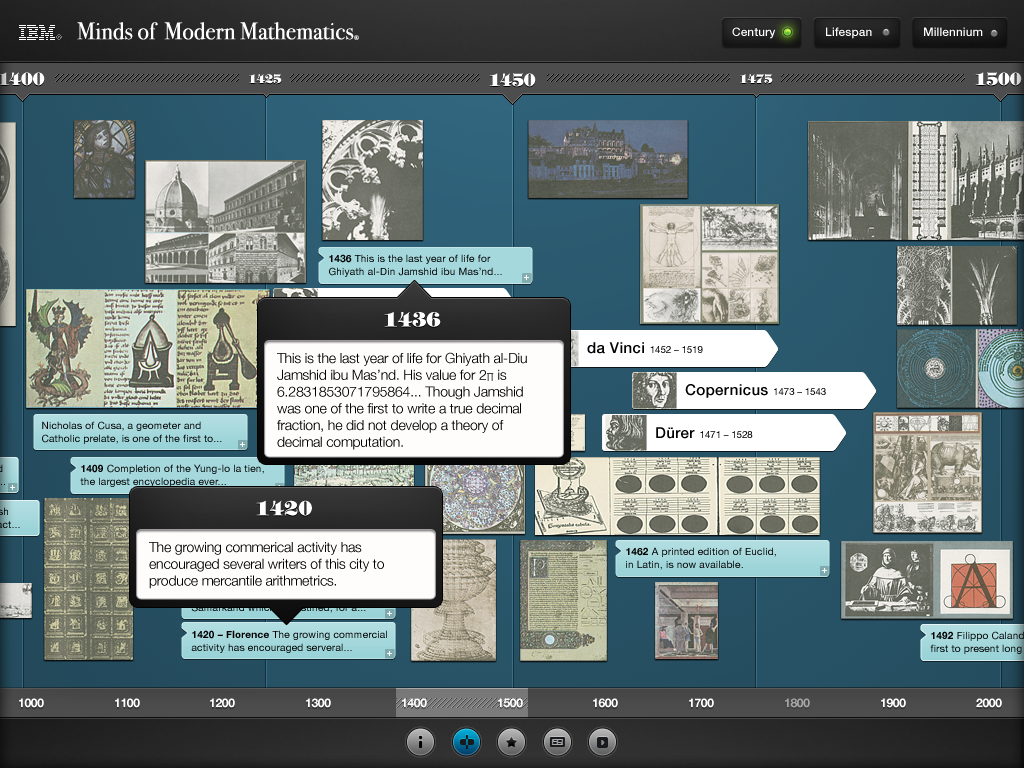Screen dimensions: 1024x768
Task: Jump to 1000 on the millennium bar
Action: click(x=31, y=703)
